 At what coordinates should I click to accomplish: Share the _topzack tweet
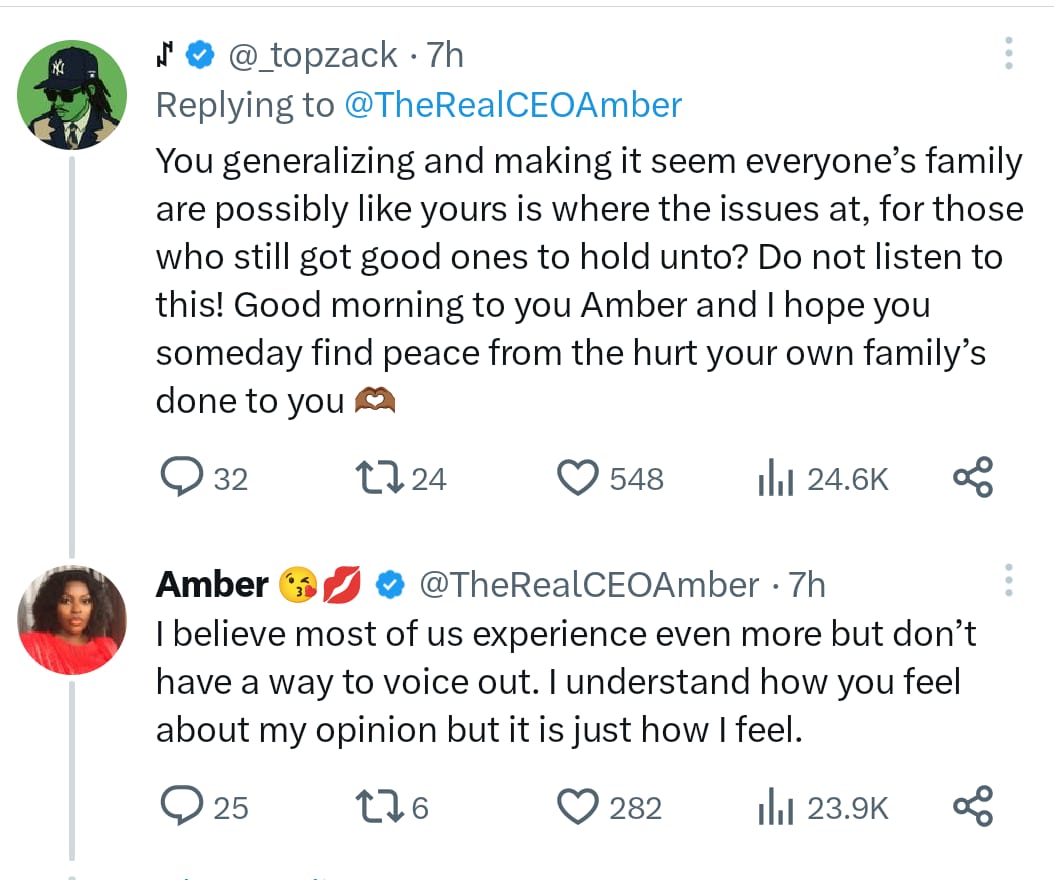(972, 478)
